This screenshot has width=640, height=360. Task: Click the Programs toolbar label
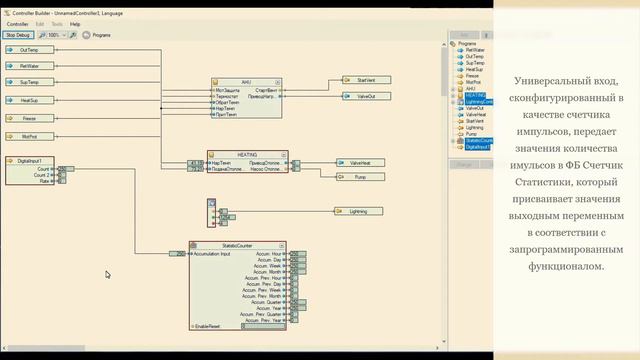[101, 35]
